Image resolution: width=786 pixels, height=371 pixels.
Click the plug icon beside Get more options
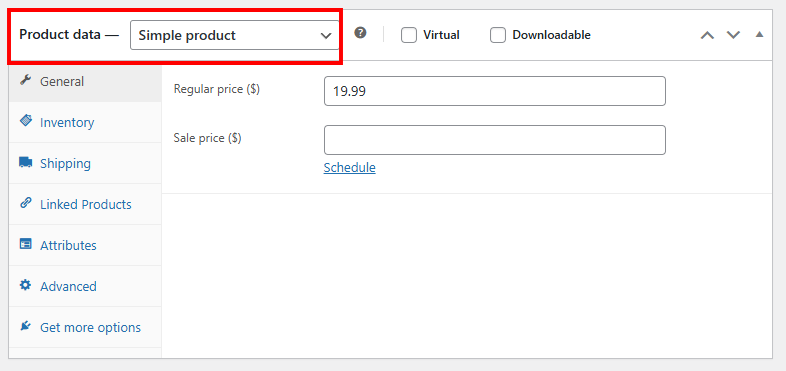[x=26, y=326]
